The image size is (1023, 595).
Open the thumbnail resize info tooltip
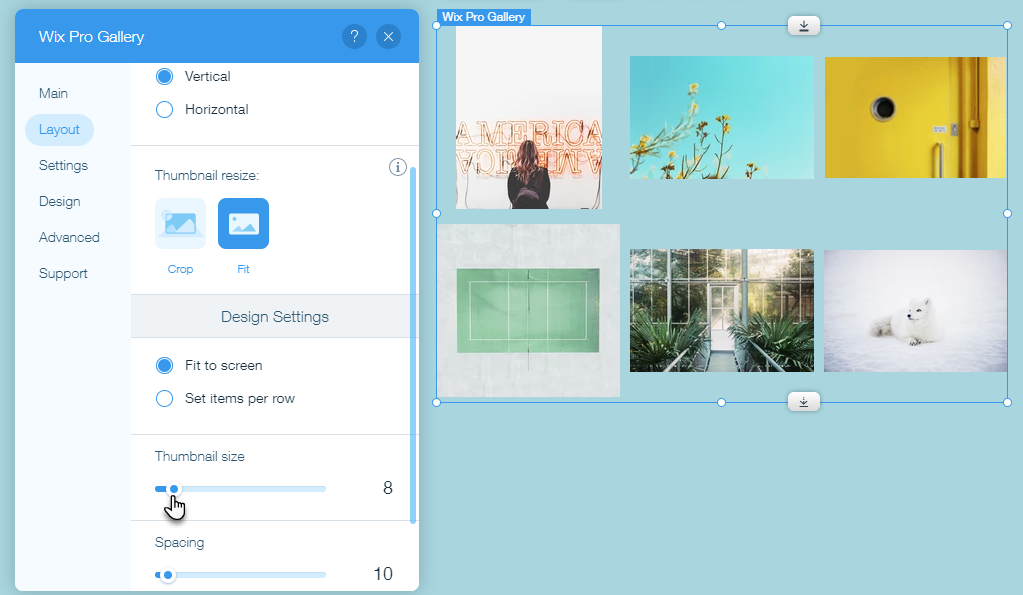point(397,167)
